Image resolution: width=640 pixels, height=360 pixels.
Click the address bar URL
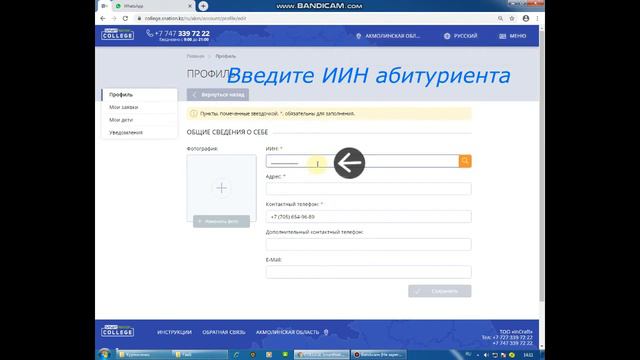[x=195, y=18]
